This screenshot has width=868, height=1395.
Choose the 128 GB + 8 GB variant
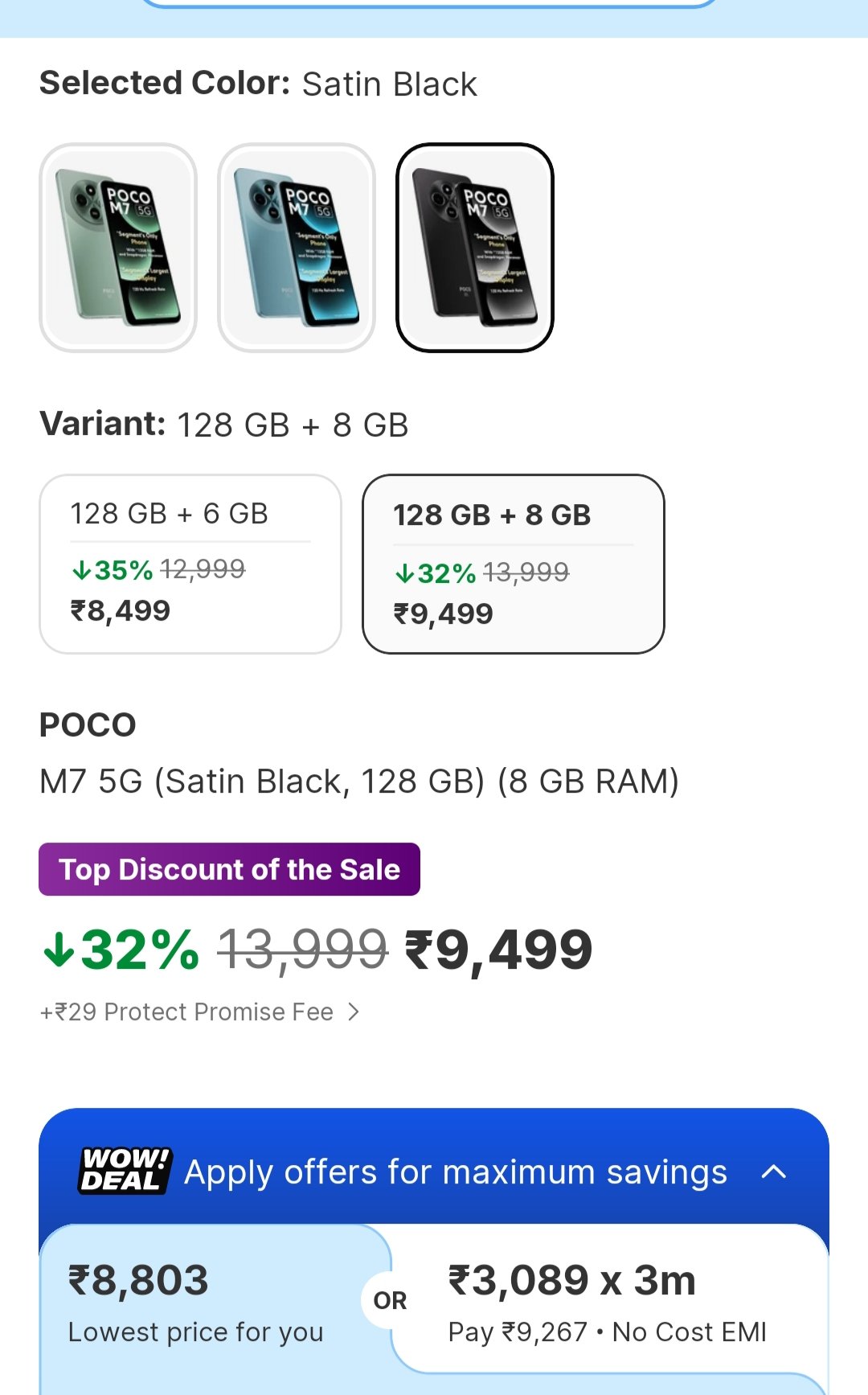pos(514,564)
